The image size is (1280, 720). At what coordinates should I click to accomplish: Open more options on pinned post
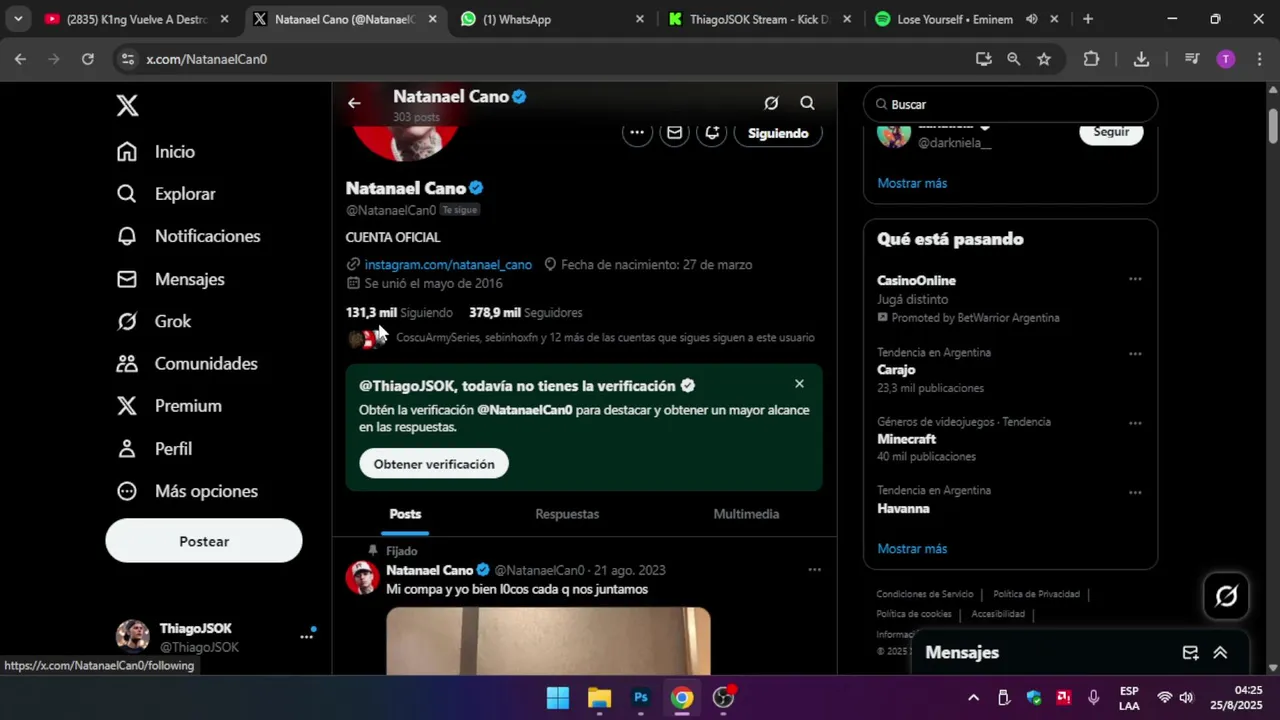tap(814, 570)
